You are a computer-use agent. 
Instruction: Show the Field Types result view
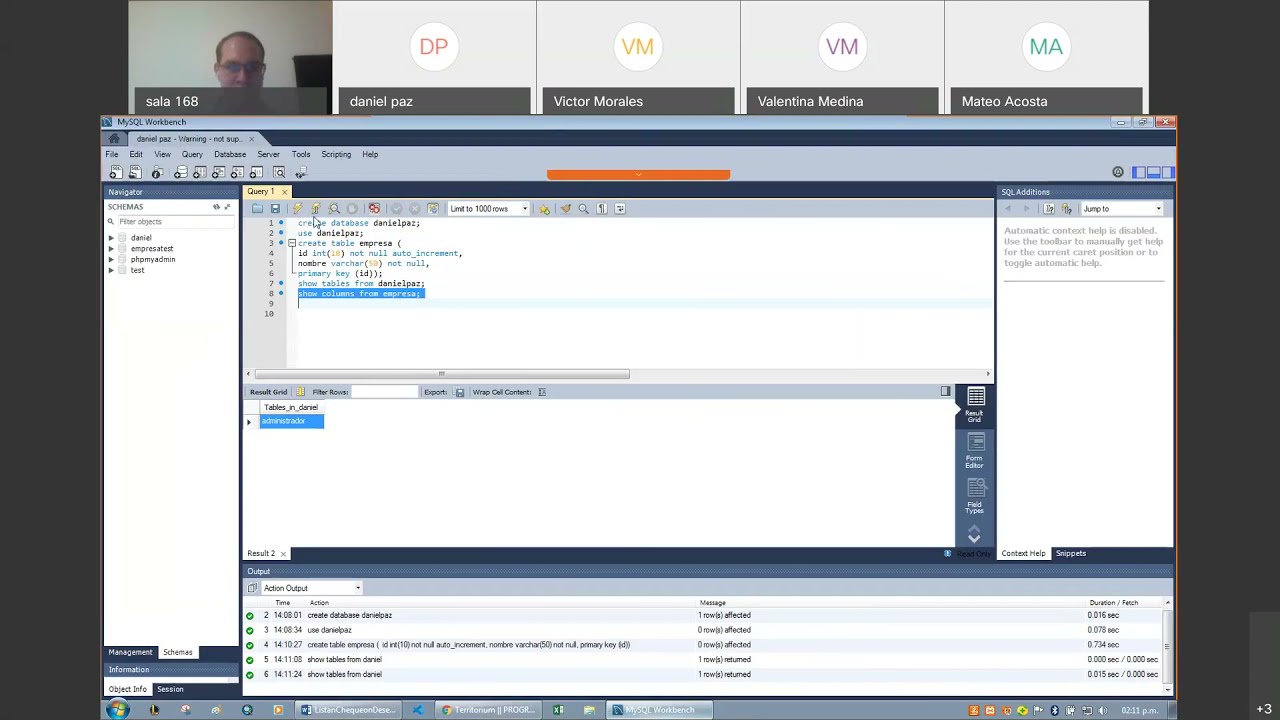point(974,497)
